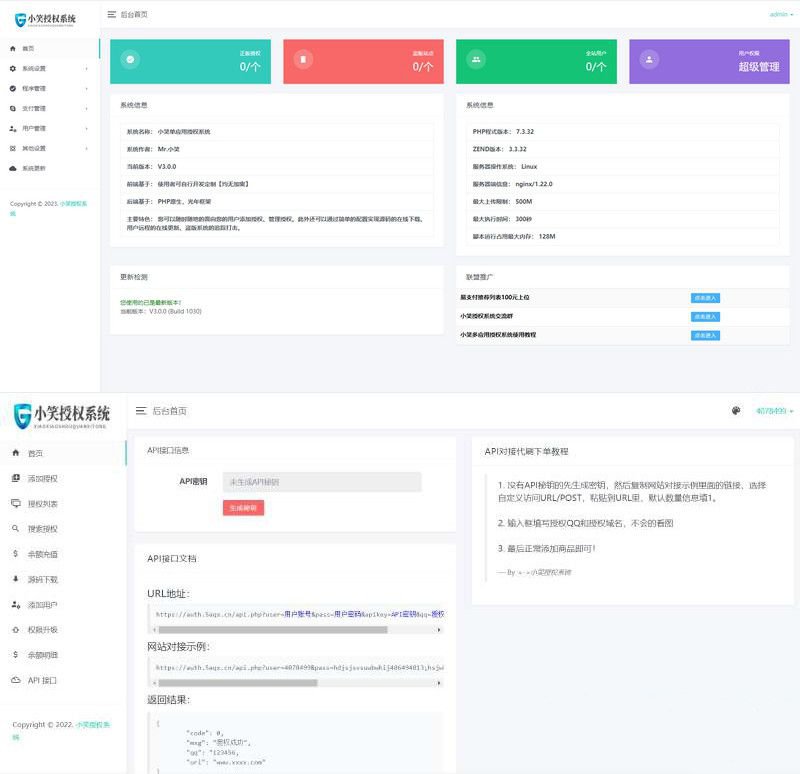Click the 源码下载 download icon

(x=15, y=579)
